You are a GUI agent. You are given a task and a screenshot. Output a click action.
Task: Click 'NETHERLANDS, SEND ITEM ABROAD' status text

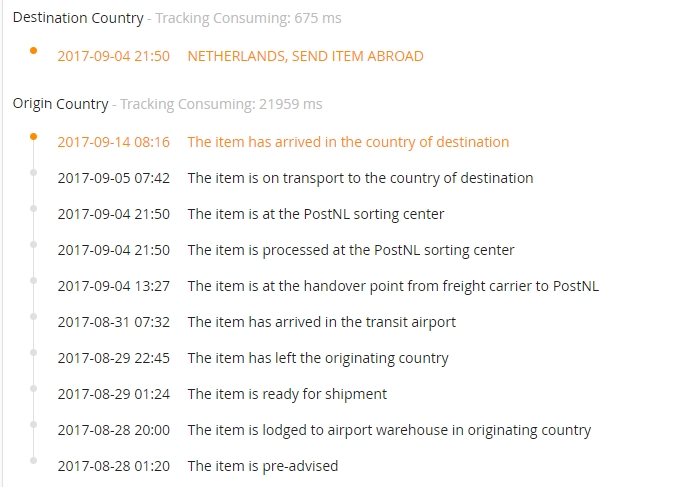click(x=305, y=56)
